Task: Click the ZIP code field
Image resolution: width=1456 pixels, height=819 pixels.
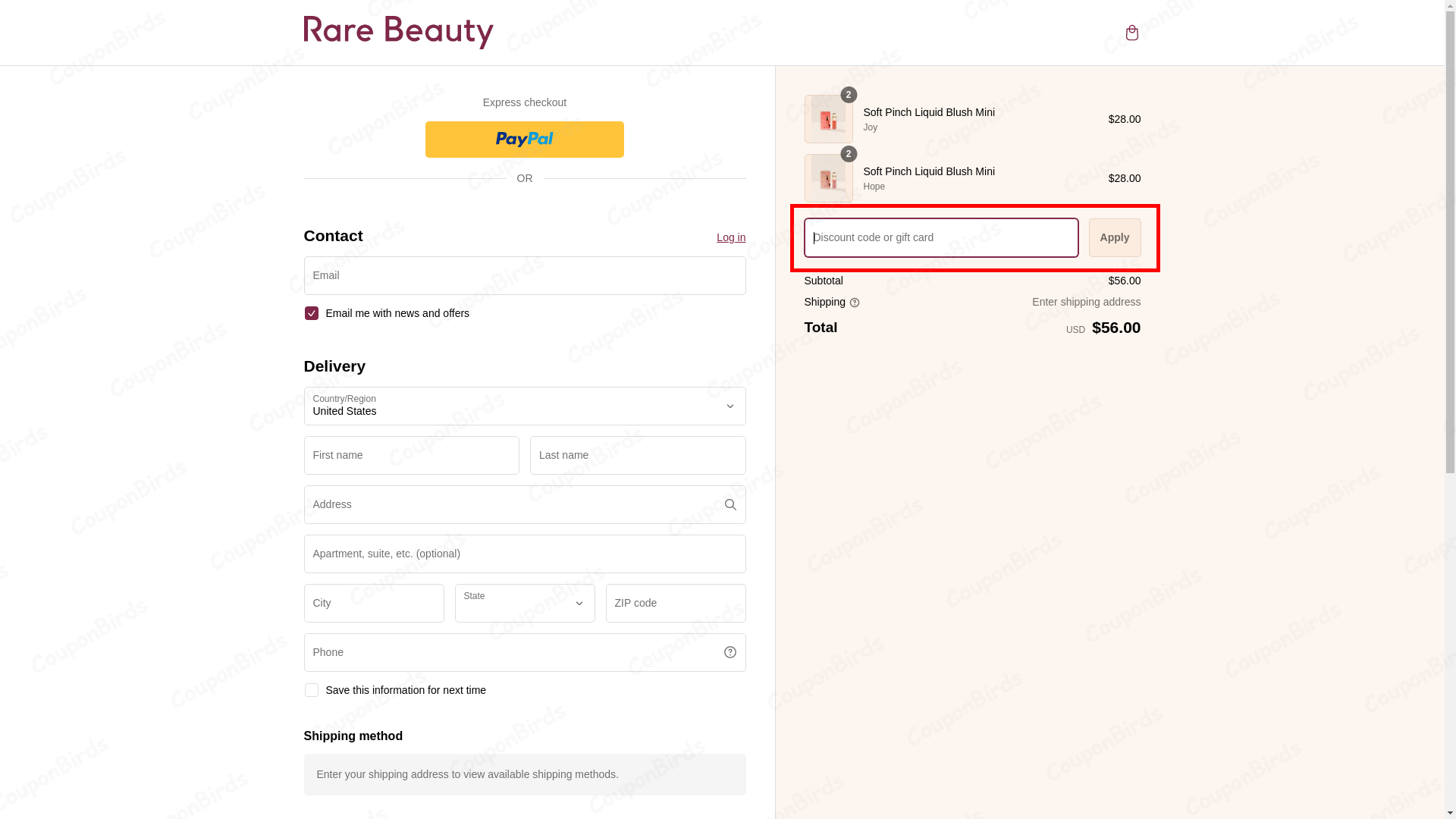Action: point(675,603)
